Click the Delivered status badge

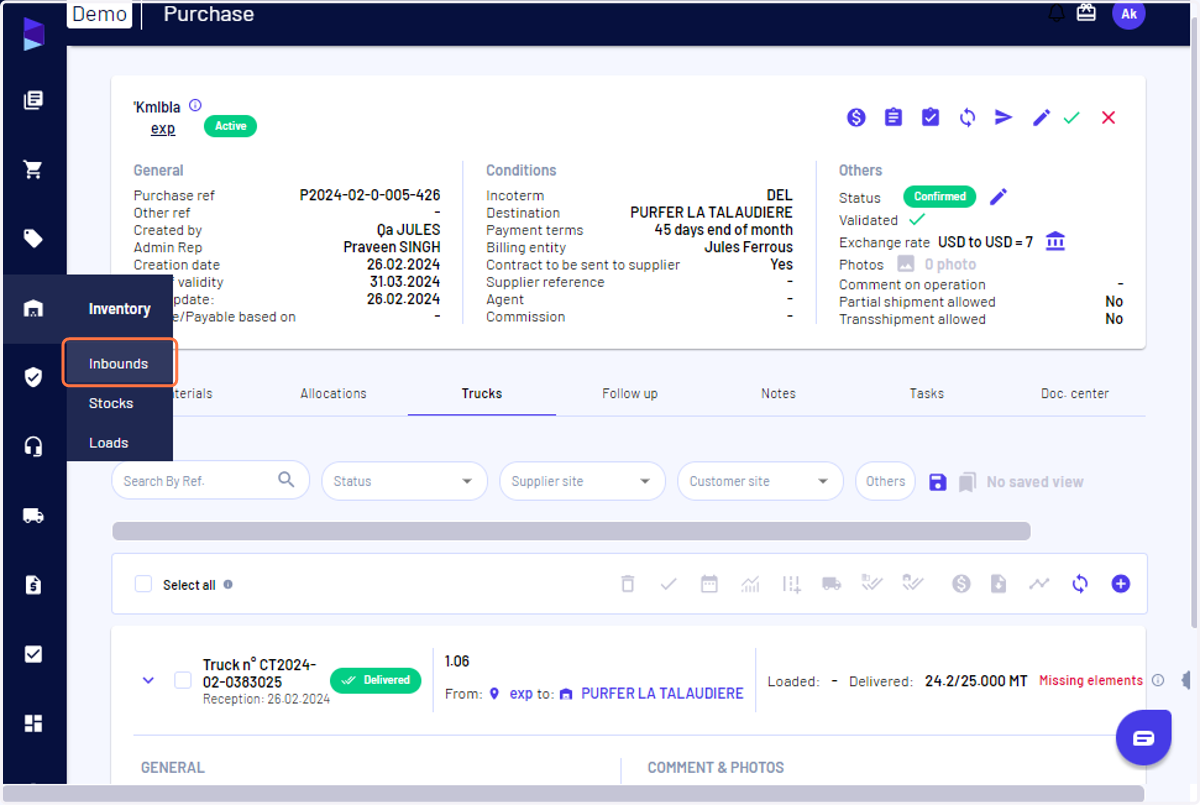point(376,680)
